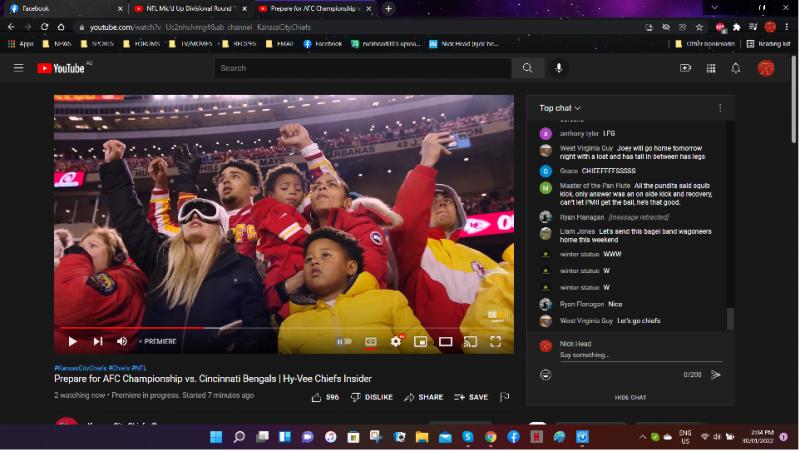Viewport: 800px width, 452px height.
Task: Click HIDE CHAT
Action: (631, 397)
